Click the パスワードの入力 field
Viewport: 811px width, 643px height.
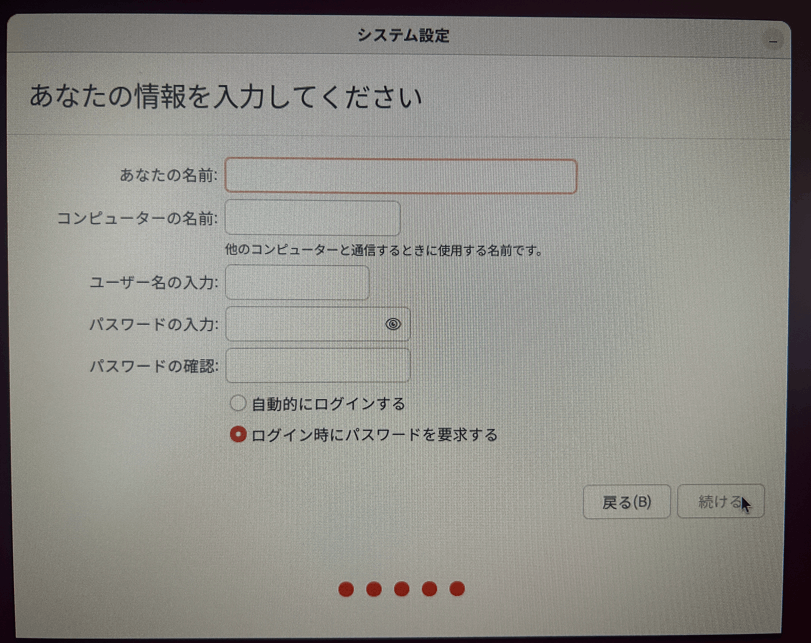[318, 324]
